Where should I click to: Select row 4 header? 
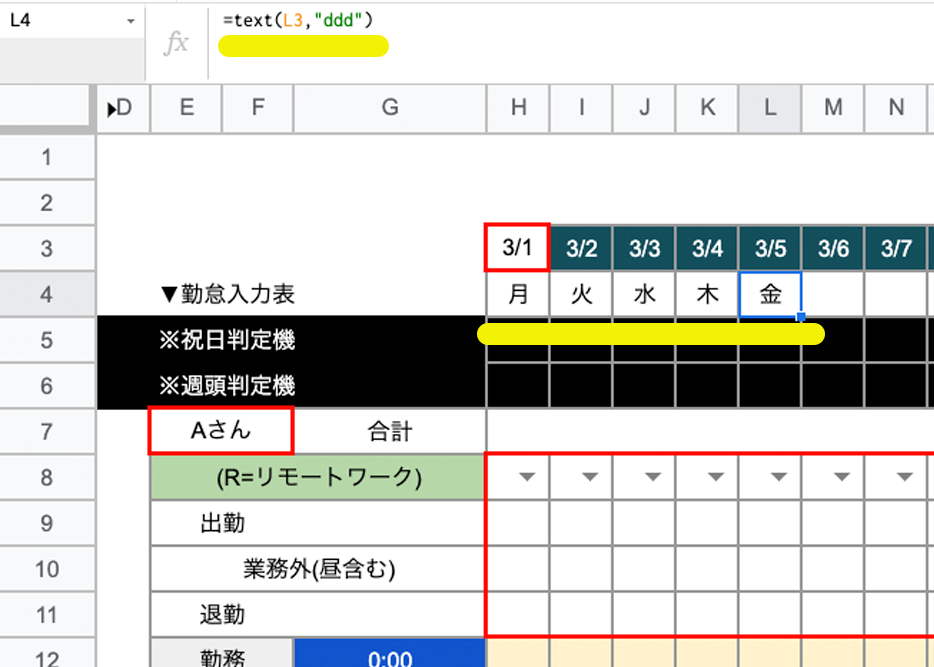click(x=46, y=294)
